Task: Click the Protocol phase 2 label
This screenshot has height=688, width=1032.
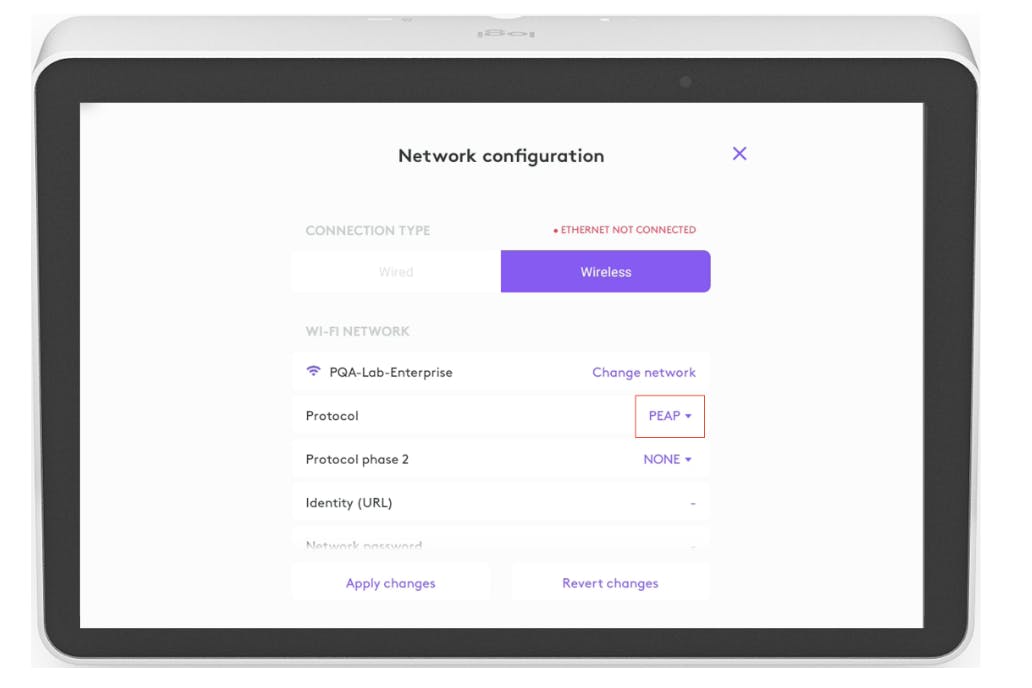Action: 357,460
